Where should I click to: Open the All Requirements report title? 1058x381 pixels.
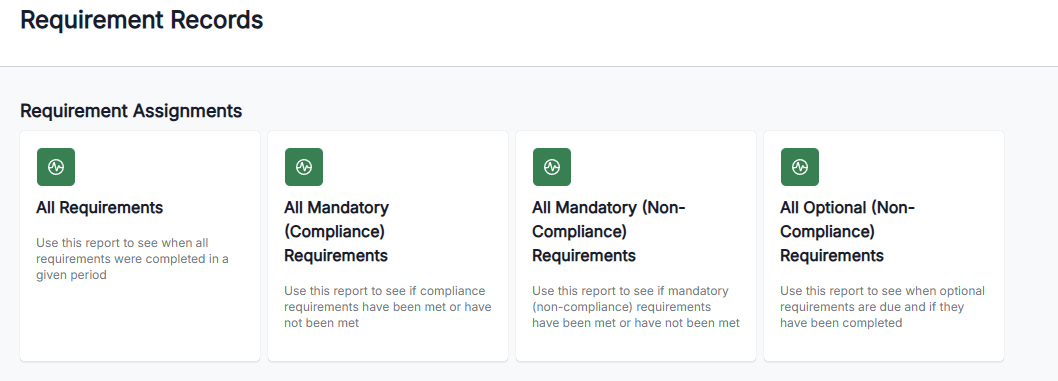point(100,208)
